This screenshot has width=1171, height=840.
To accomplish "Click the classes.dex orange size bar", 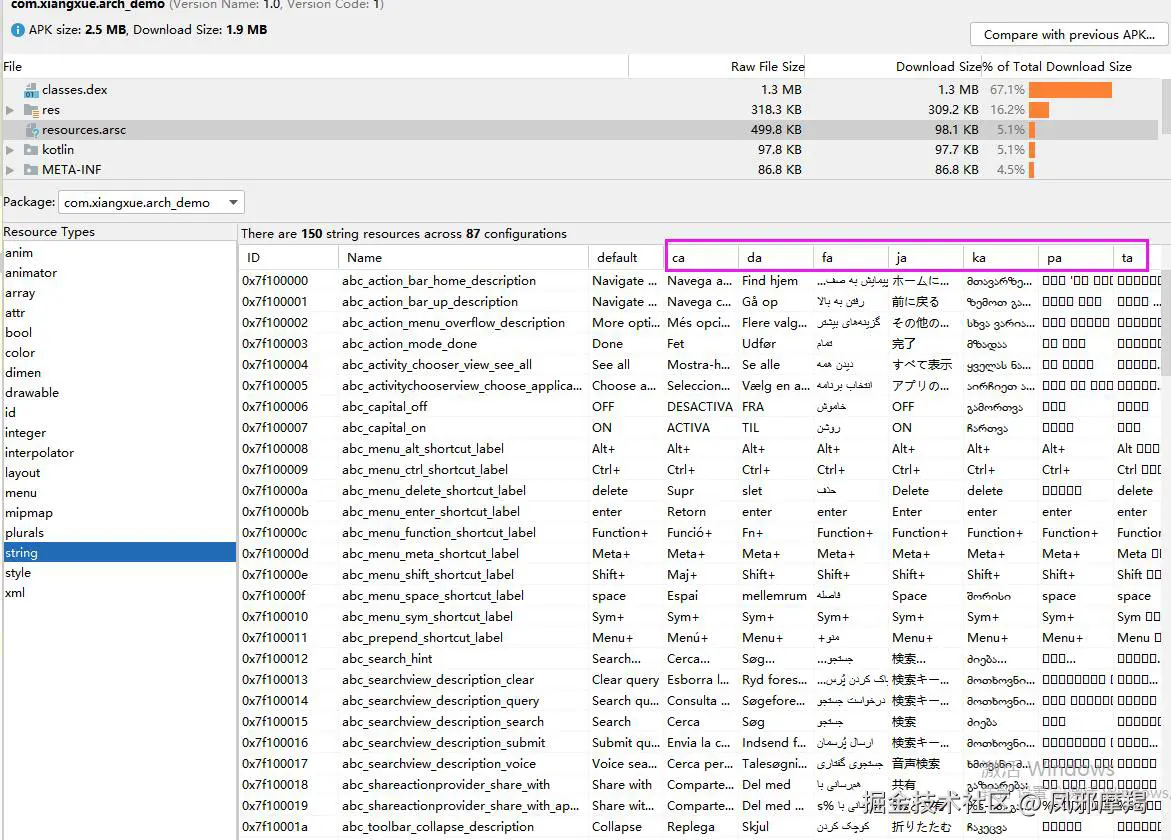I will coord(1070,90).
